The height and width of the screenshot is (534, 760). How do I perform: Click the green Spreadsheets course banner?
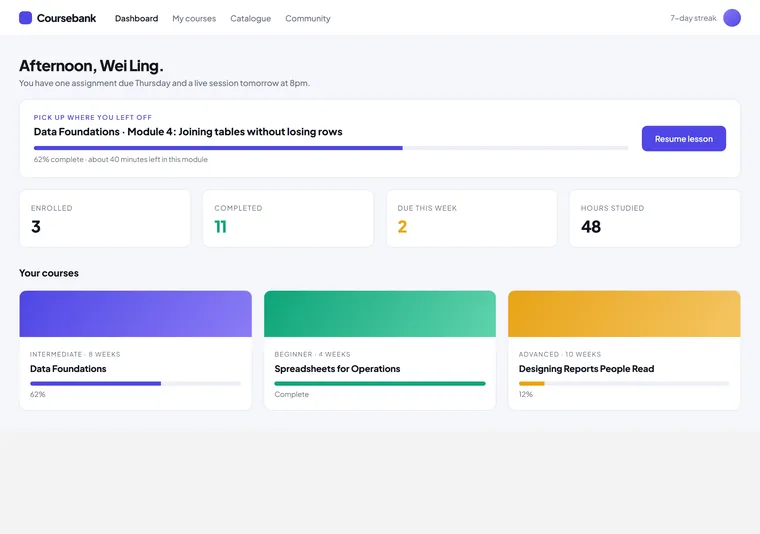pyautogui.click(x=380, y=314)
